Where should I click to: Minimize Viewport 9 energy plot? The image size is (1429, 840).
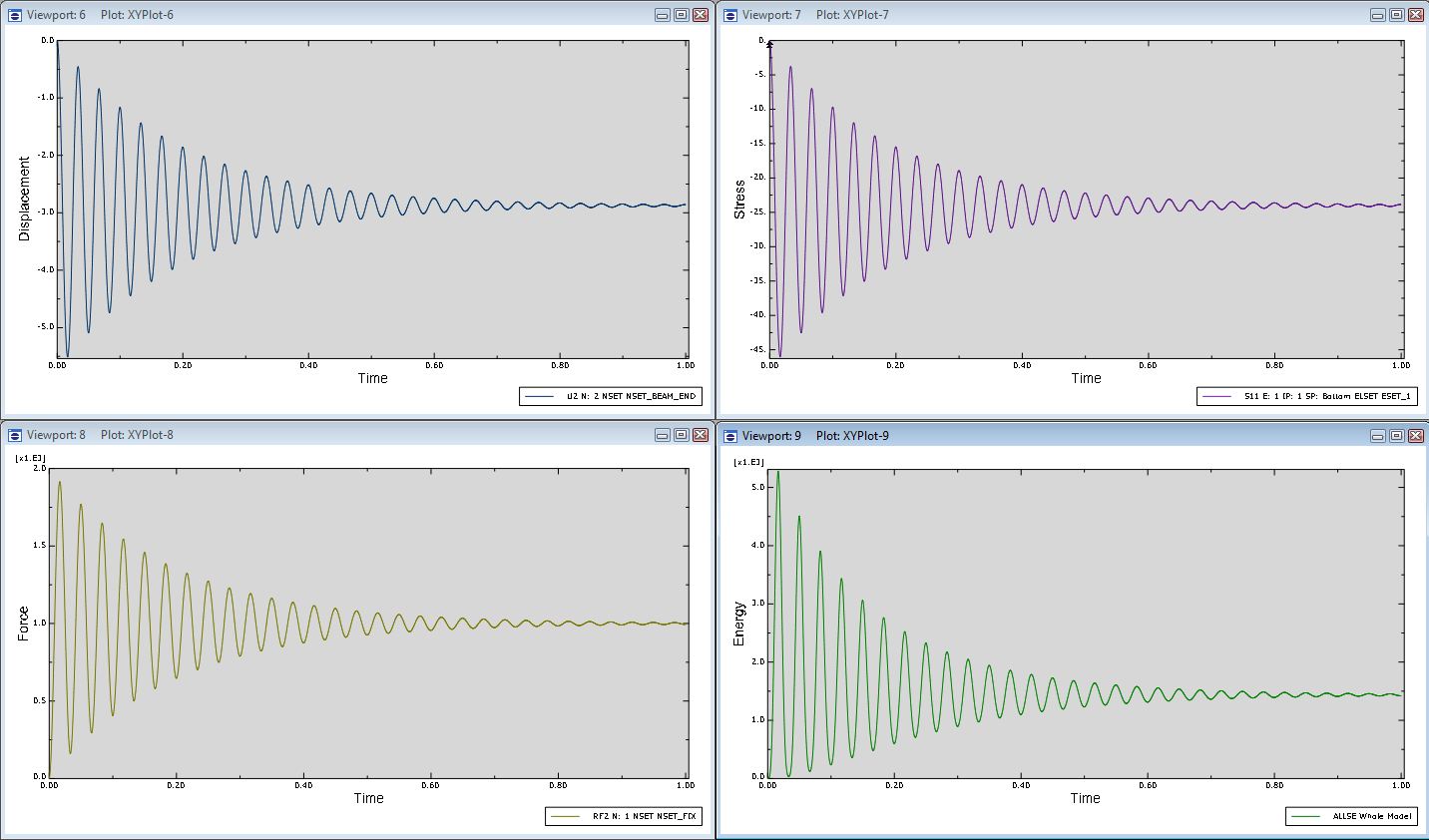[1378, 436]
